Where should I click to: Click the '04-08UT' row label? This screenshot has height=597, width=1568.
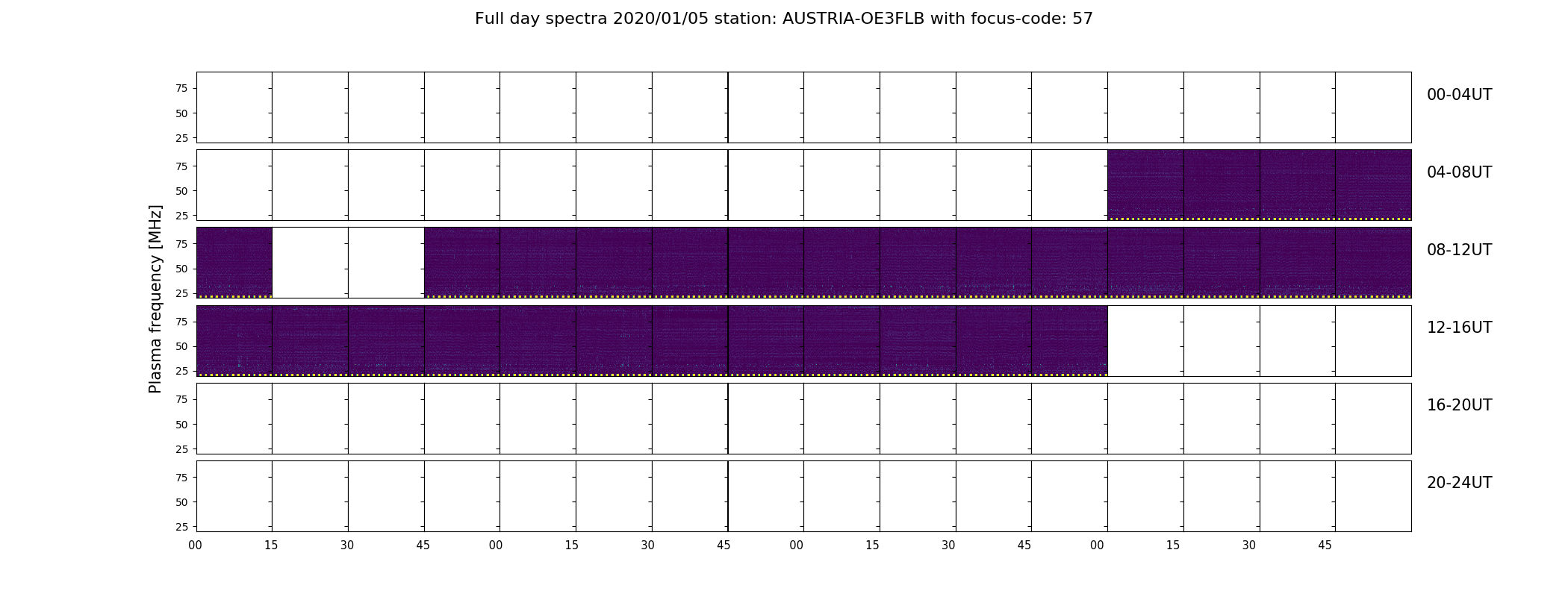[x=1459, y=172]
